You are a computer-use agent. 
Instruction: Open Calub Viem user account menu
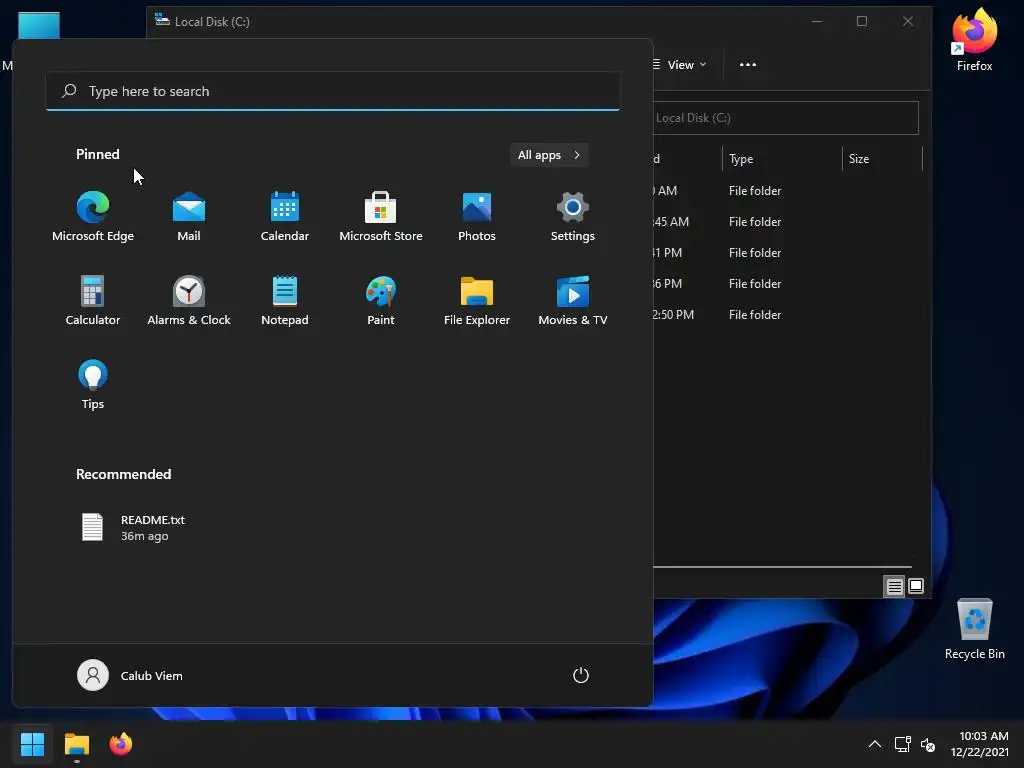click(130, 675)
